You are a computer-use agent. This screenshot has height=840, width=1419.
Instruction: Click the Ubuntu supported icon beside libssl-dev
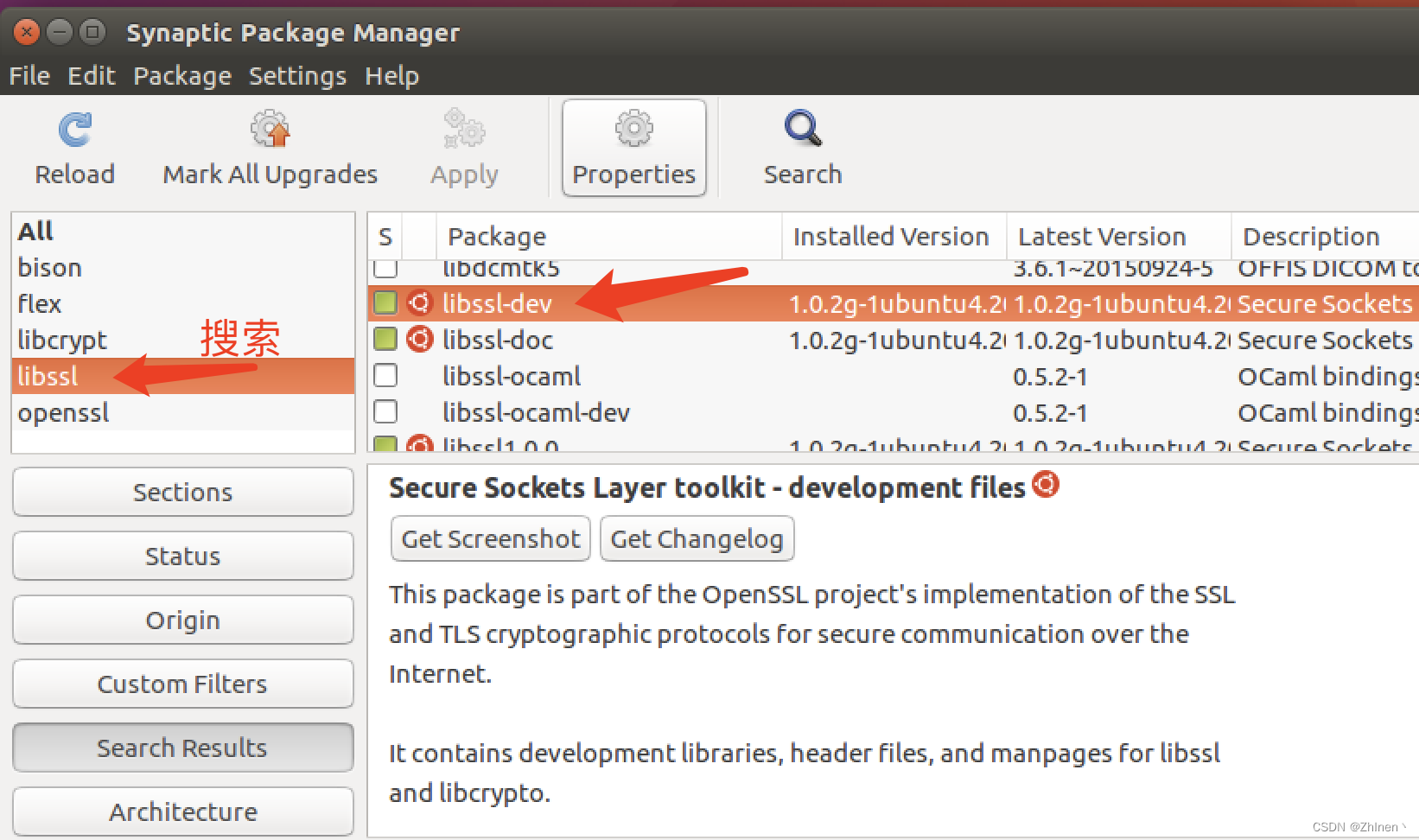420,302
